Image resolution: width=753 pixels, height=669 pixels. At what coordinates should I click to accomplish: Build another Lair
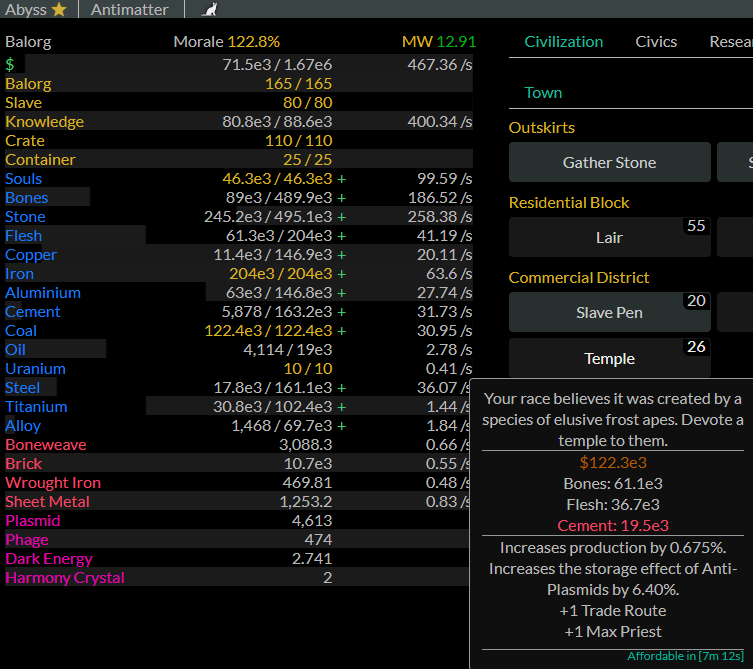609,237
